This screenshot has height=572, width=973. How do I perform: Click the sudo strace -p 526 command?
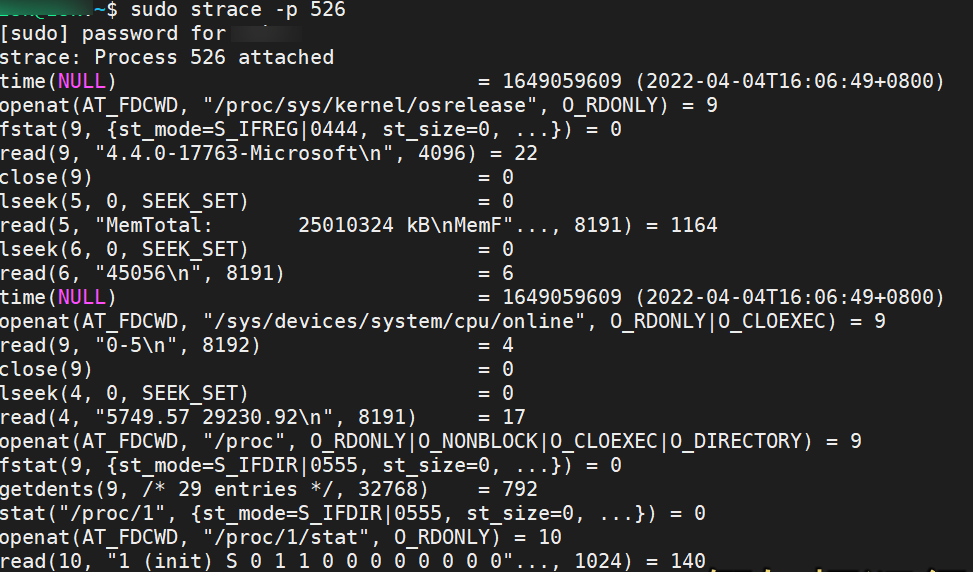(238, 10)
